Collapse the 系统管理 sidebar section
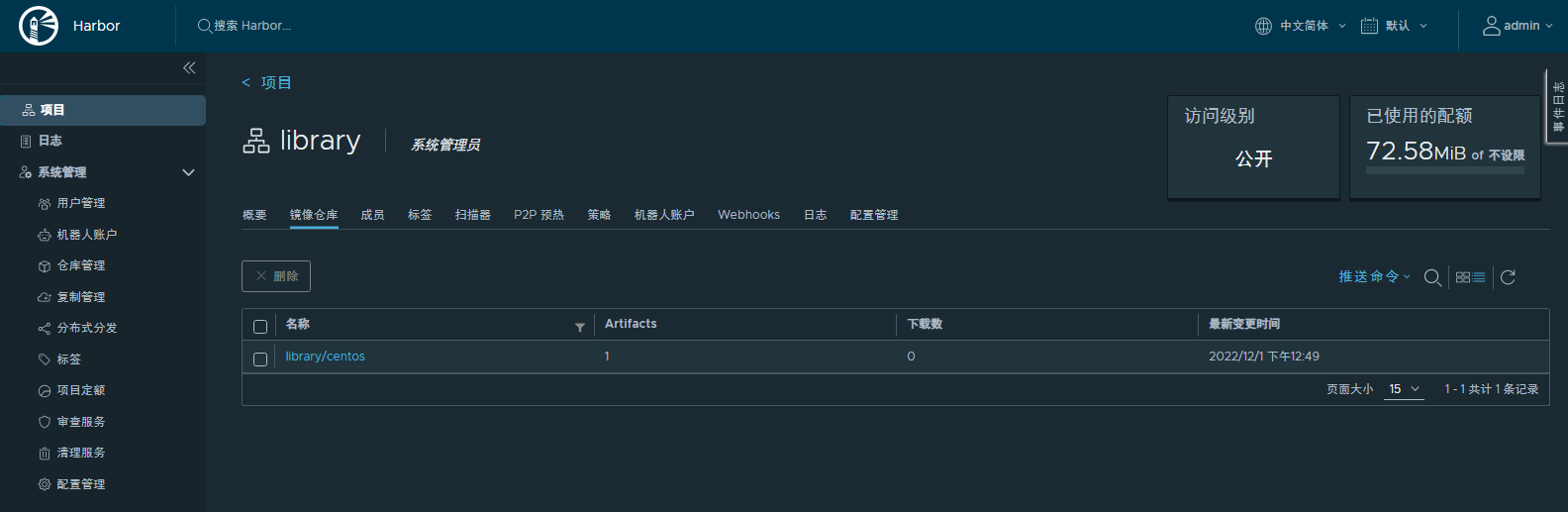Viewport: 1568px width, 512px height. (188, 172)
